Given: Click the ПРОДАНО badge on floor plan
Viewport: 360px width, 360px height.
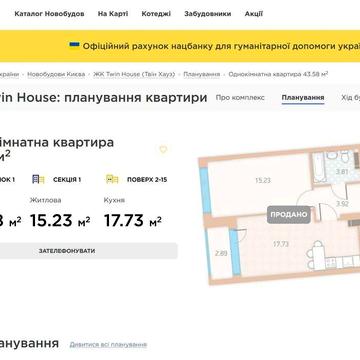Looking at the screenshot, I should pos(289,215).
